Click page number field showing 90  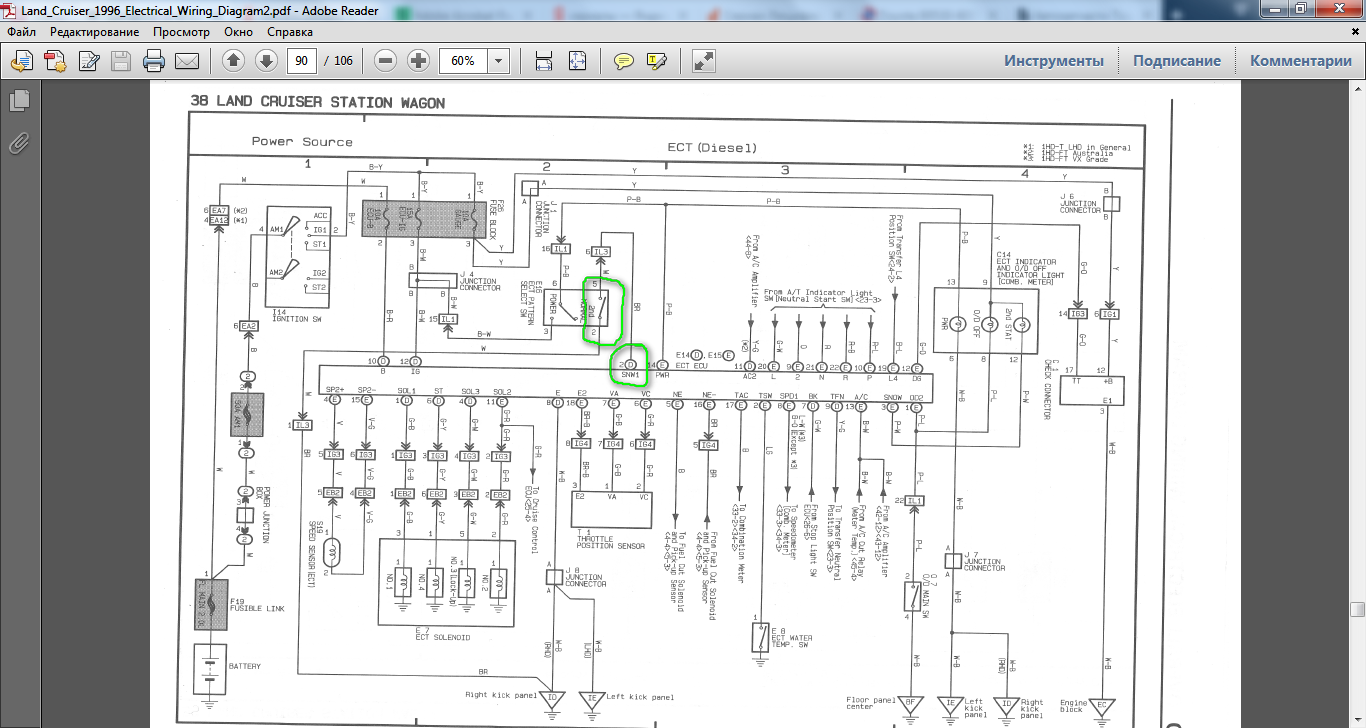[x=300, y=61]
